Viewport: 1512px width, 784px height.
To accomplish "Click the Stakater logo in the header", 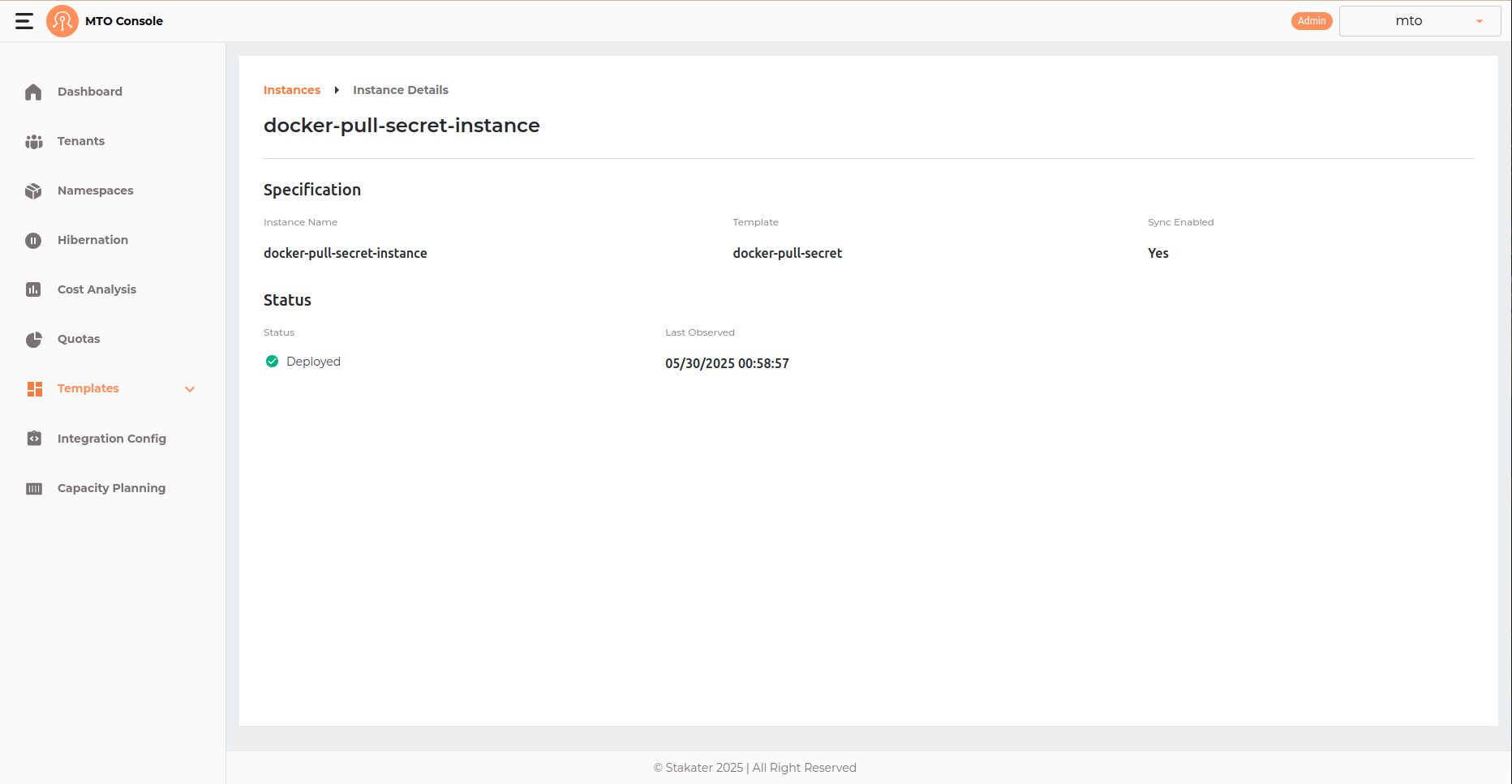I will coord(62,20).
